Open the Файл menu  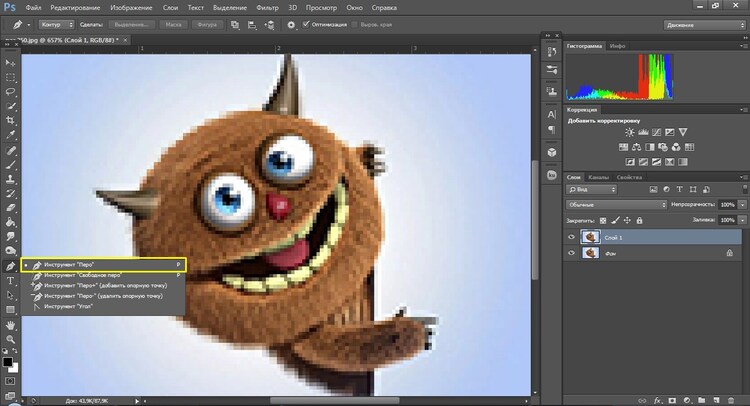pyautogui.click(x=33, y=8)
